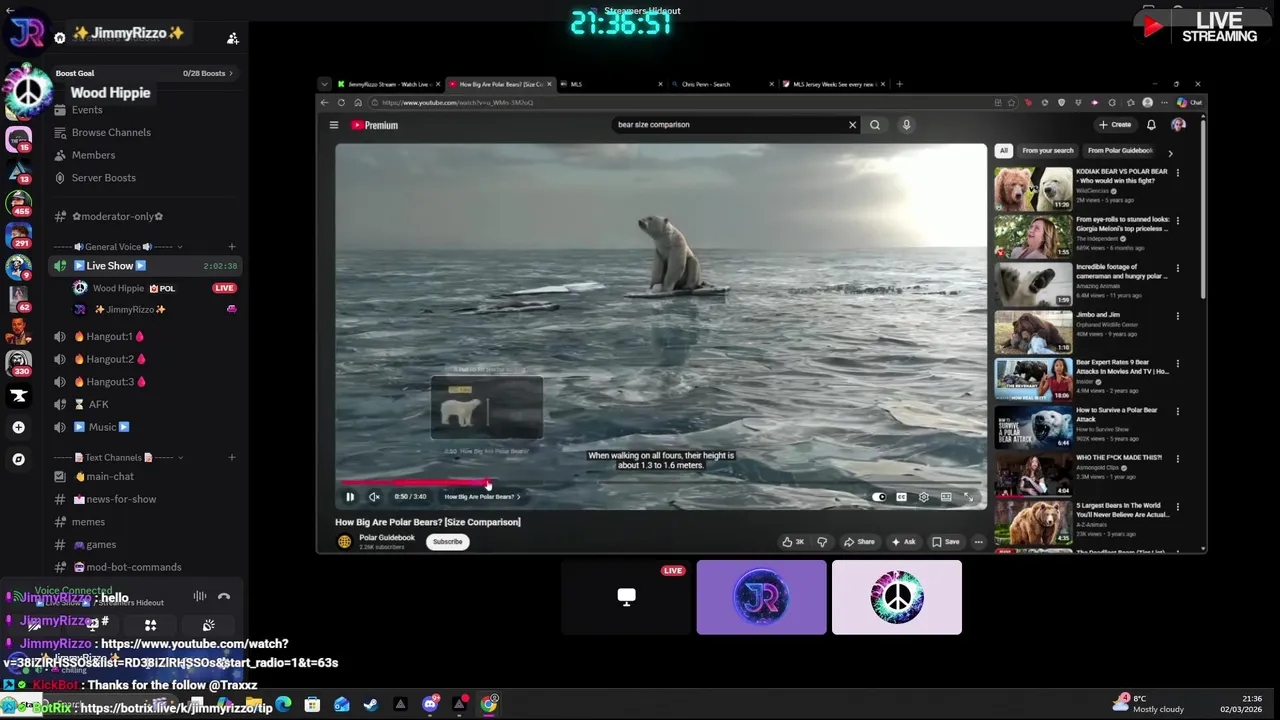
Task: Add a server in Discord
Action: point(18,427)
